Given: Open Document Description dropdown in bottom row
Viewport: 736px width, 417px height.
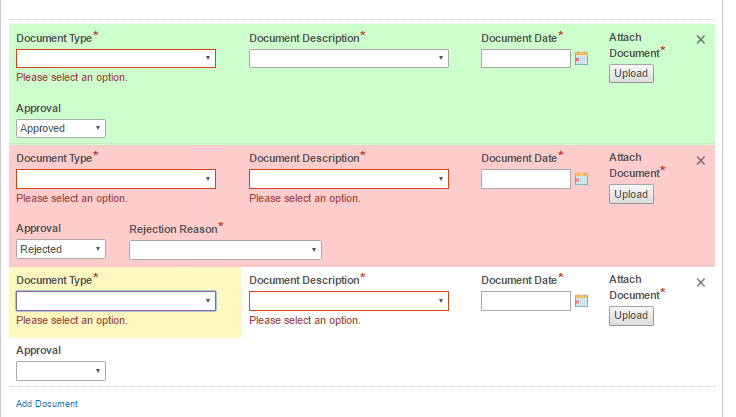Looking at the screenshot, I should [349, 301].
